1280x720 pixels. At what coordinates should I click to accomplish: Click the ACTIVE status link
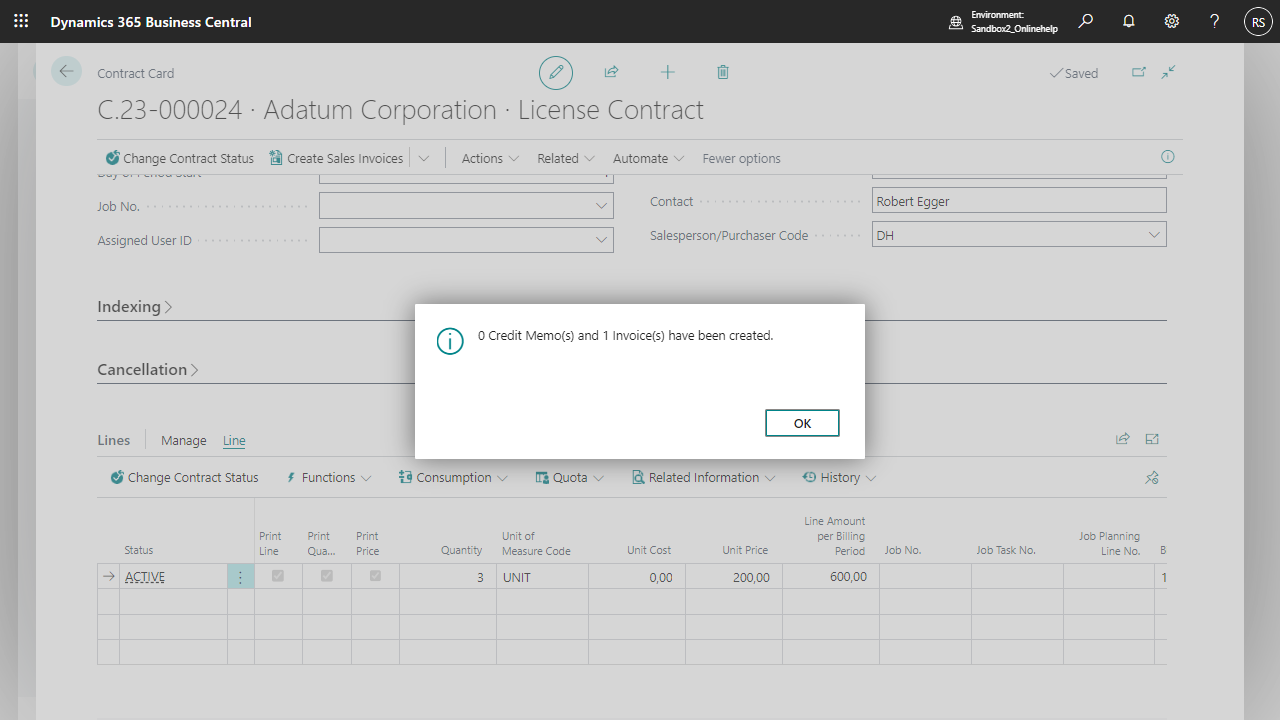click(x=145, y=577)
